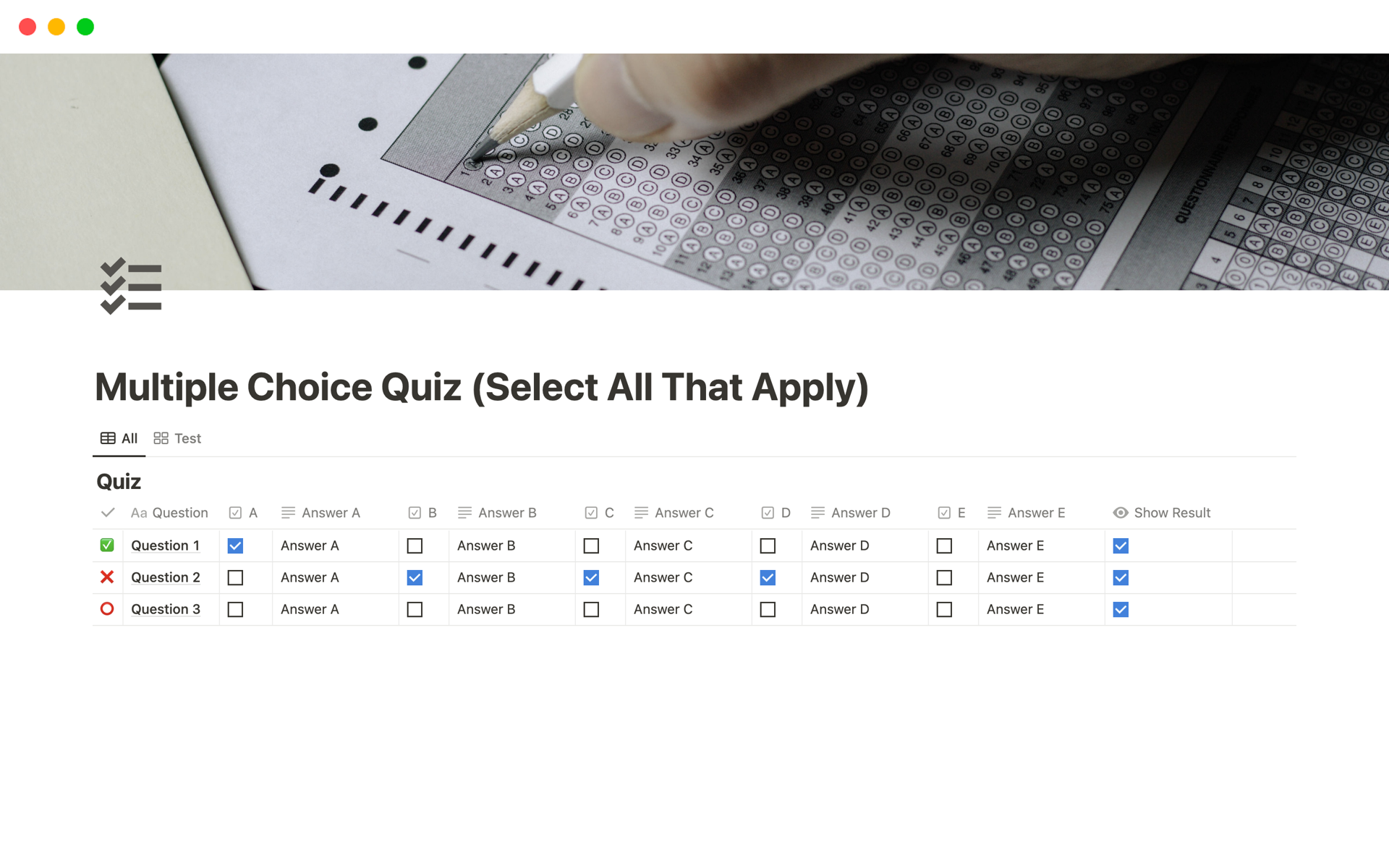Click the gallery icon on the Test tab
The image size is (1389, 868).
click(161, 438)
